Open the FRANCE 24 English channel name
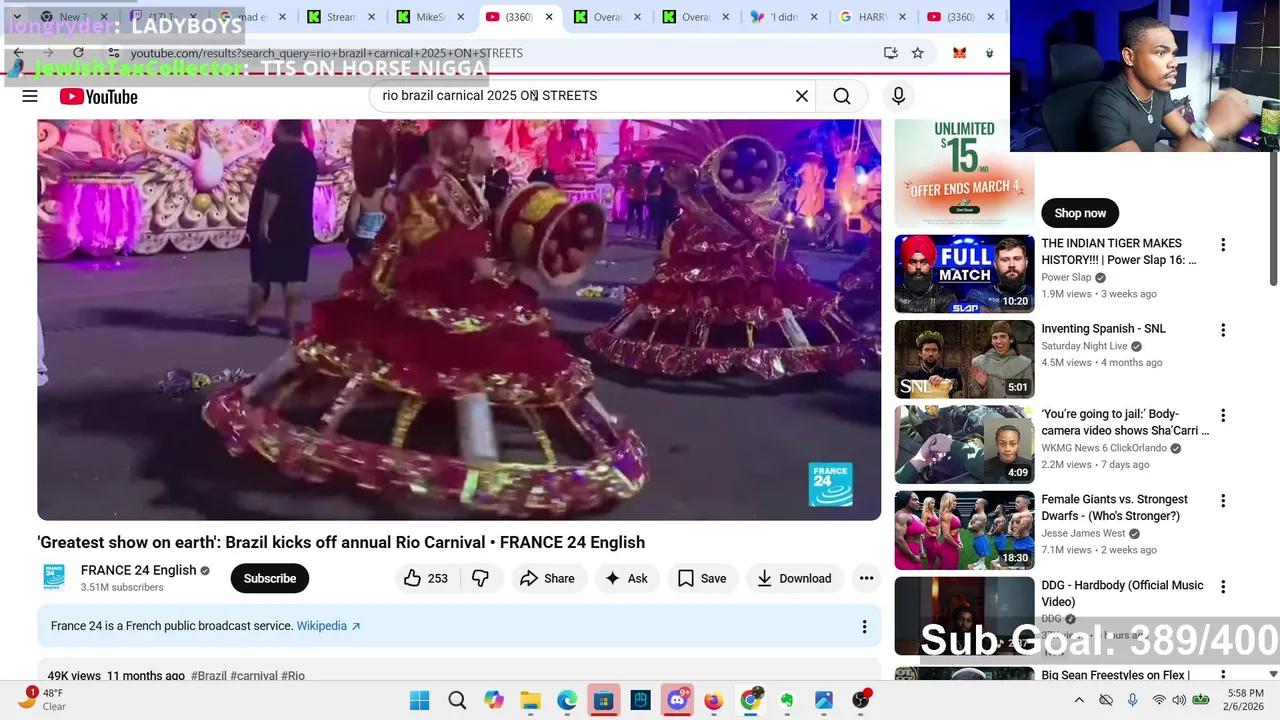The image size is (1280, 720). [138, 570]
